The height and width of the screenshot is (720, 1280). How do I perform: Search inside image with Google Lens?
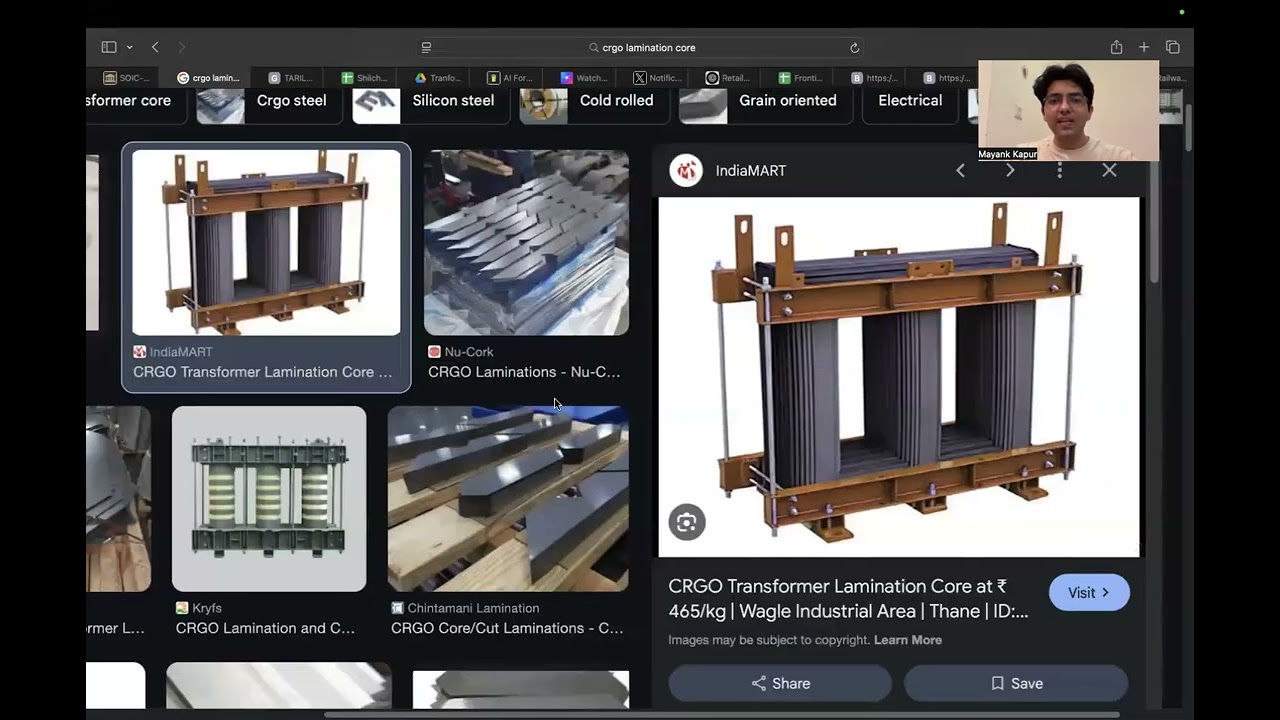(x=687, y=522)
